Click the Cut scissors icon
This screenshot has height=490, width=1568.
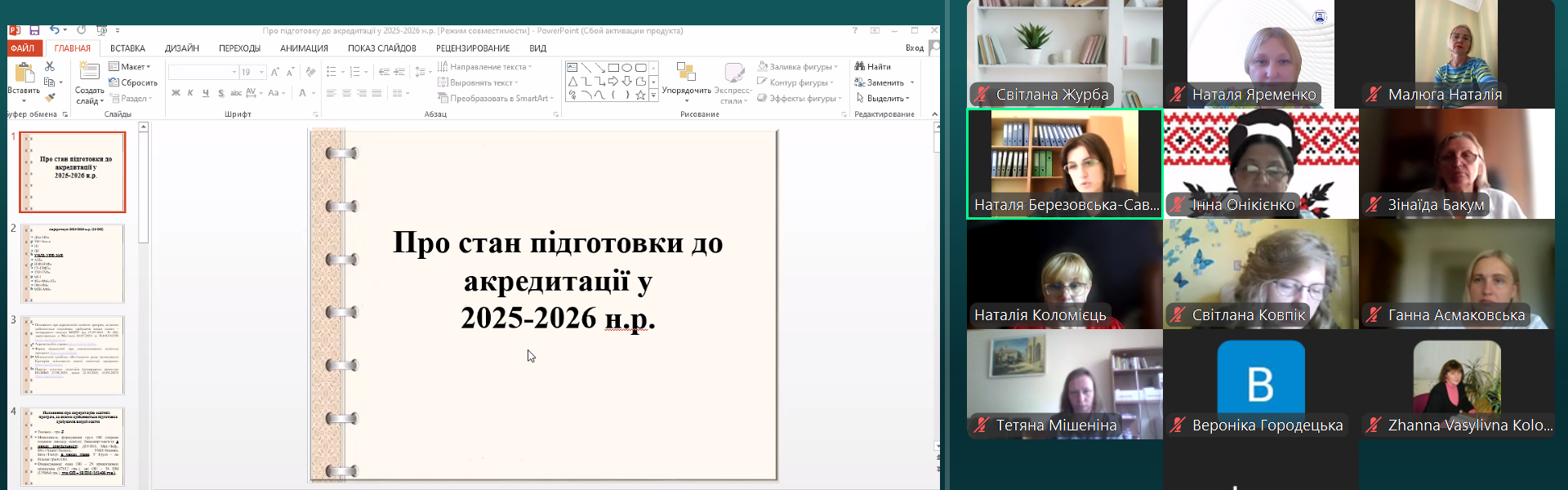(50, 66)
